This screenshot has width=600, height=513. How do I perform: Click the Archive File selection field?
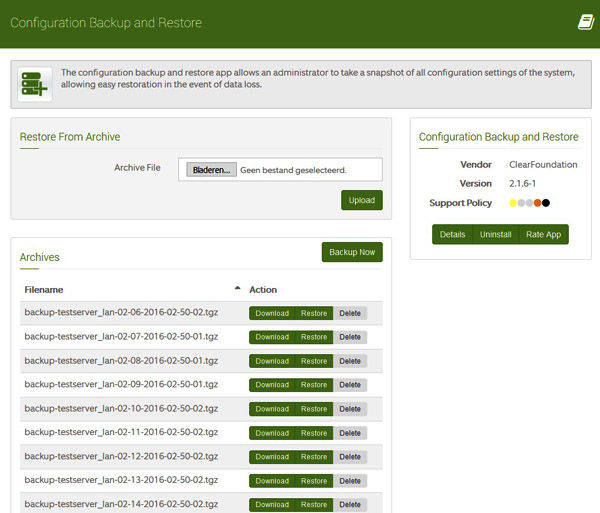(x=295, y=170)
